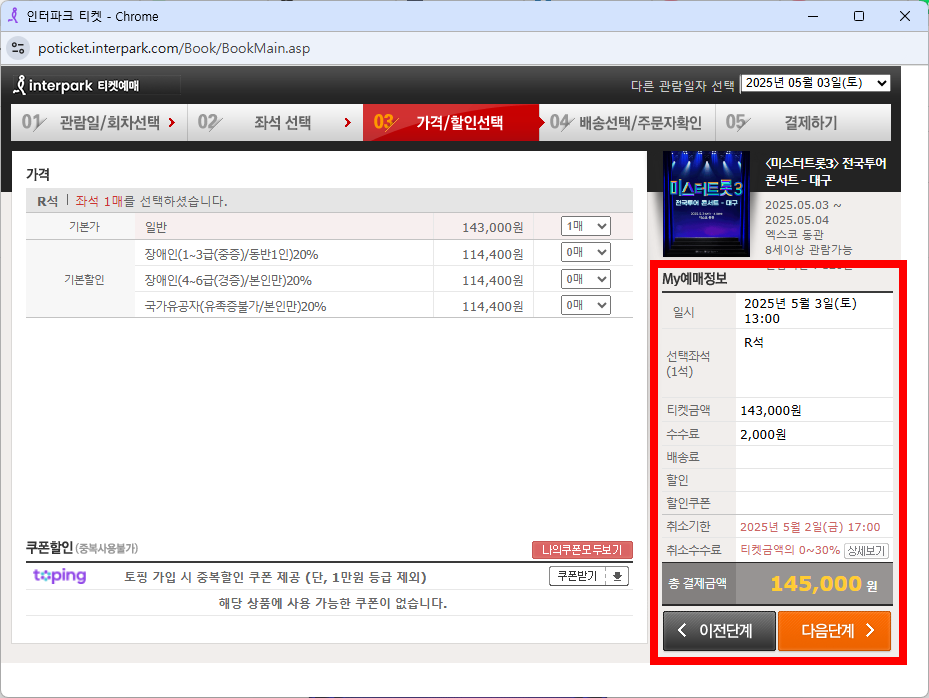
Task: Click the R석 selected seat value
Action: pyautogui.click(x=754, y=342)
